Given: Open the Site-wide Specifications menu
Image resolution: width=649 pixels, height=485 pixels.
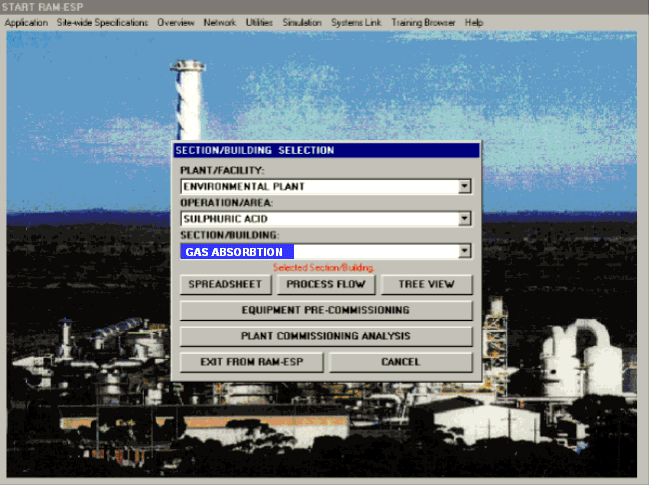Looking at the screenshot, I should pos(102,23).
